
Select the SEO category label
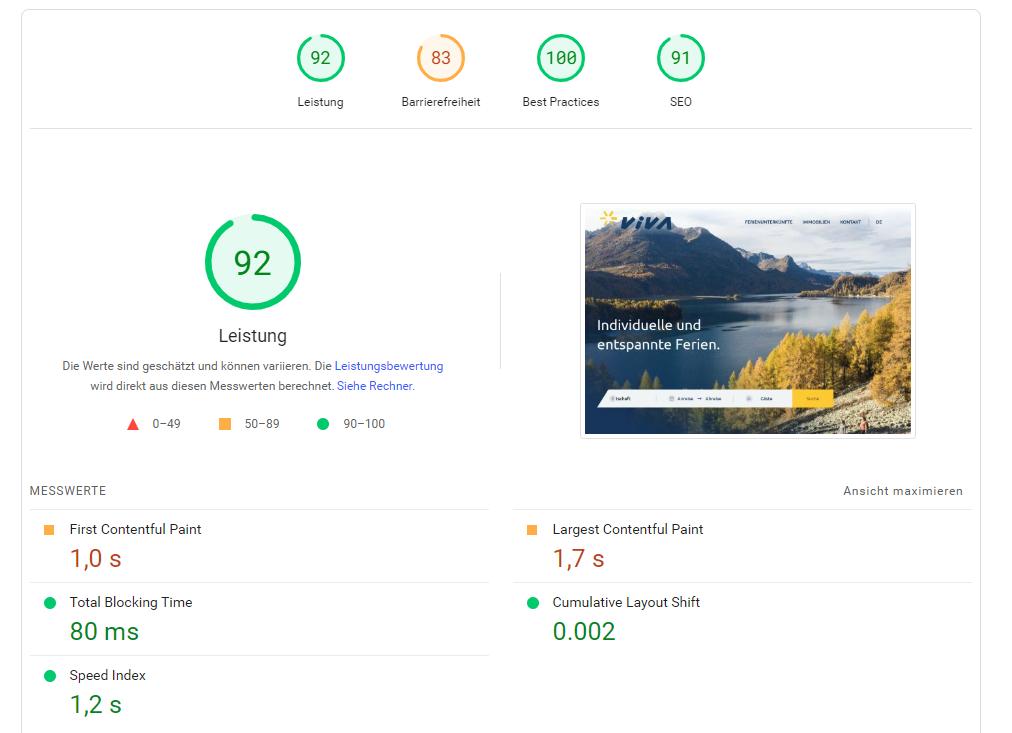(x=680, y=102)
